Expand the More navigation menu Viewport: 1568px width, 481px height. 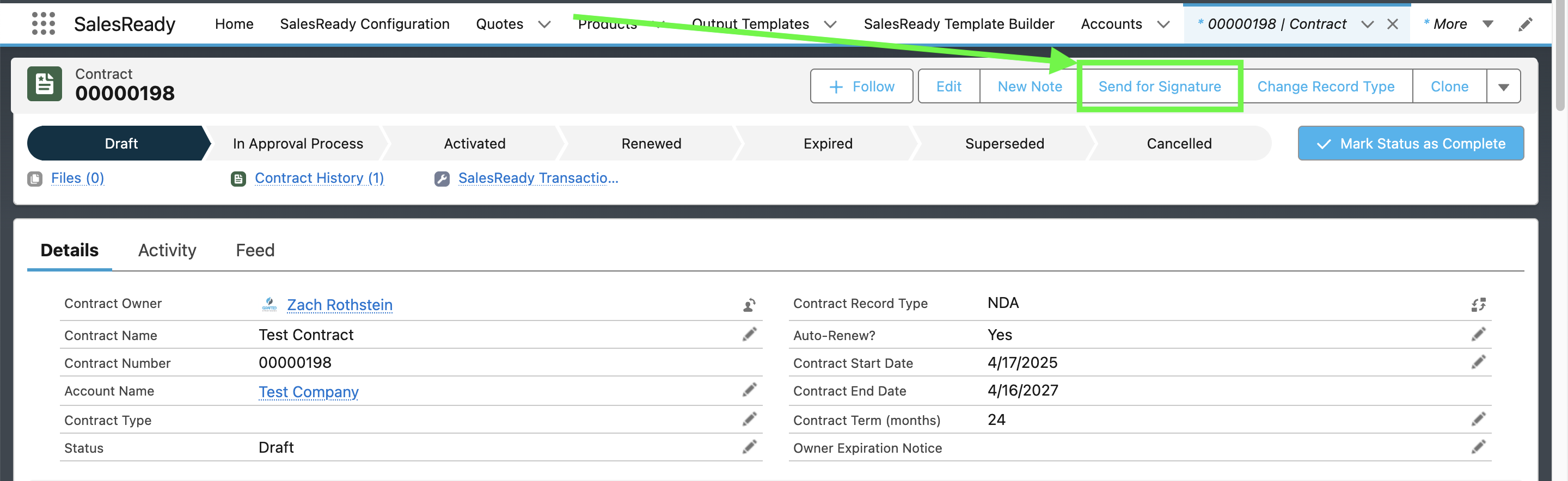click(1487, 24)
